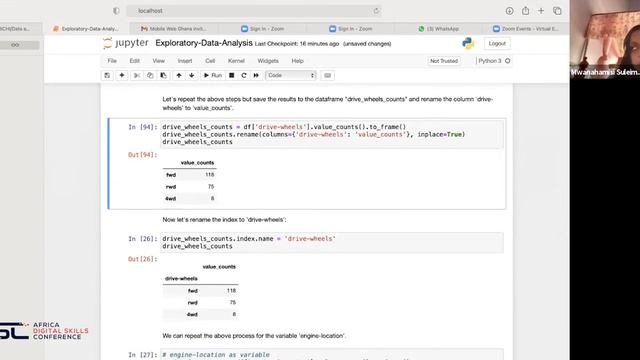Show the tab overview icon in Safari
This screenshot has height=360, width=640.
[557, 11]
